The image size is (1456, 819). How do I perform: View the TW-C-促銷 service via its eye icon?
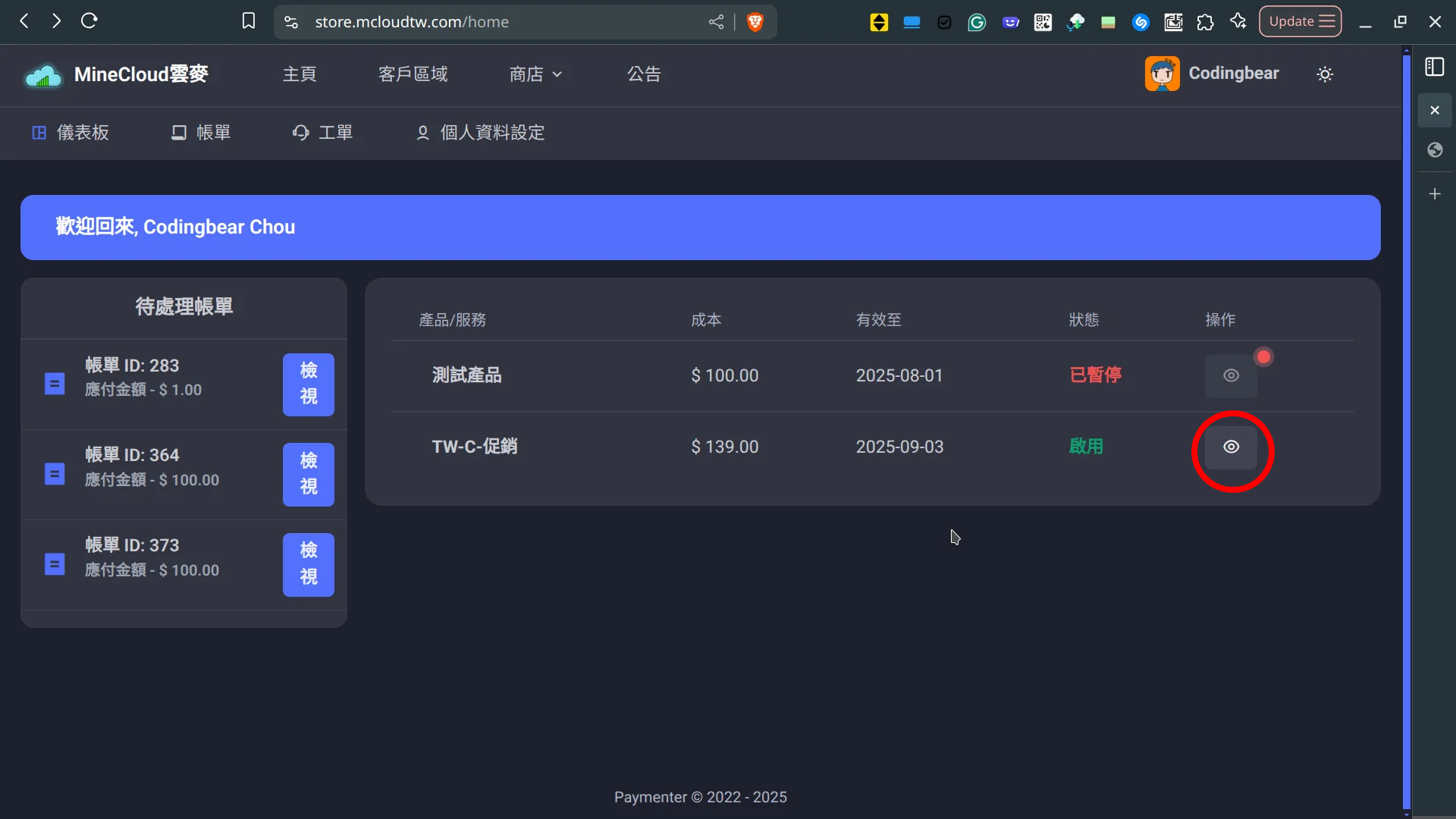[1231, 447]
